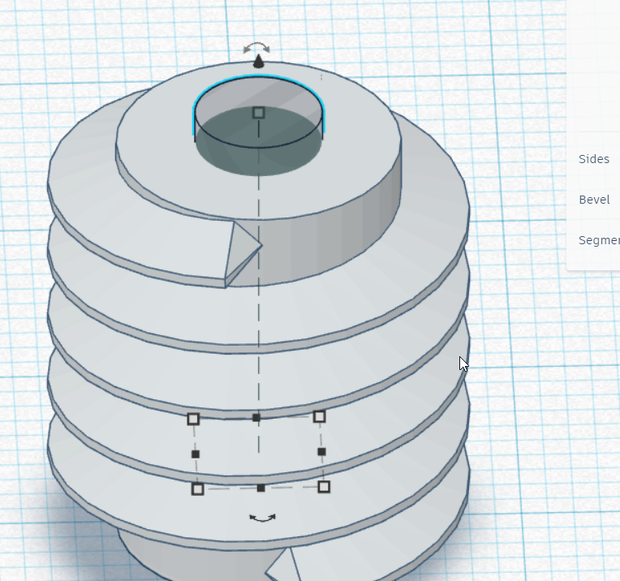Click the black bottom-edge midpoint handle
620x581 pixels.
pyautogui.click(x=261, y=488)
